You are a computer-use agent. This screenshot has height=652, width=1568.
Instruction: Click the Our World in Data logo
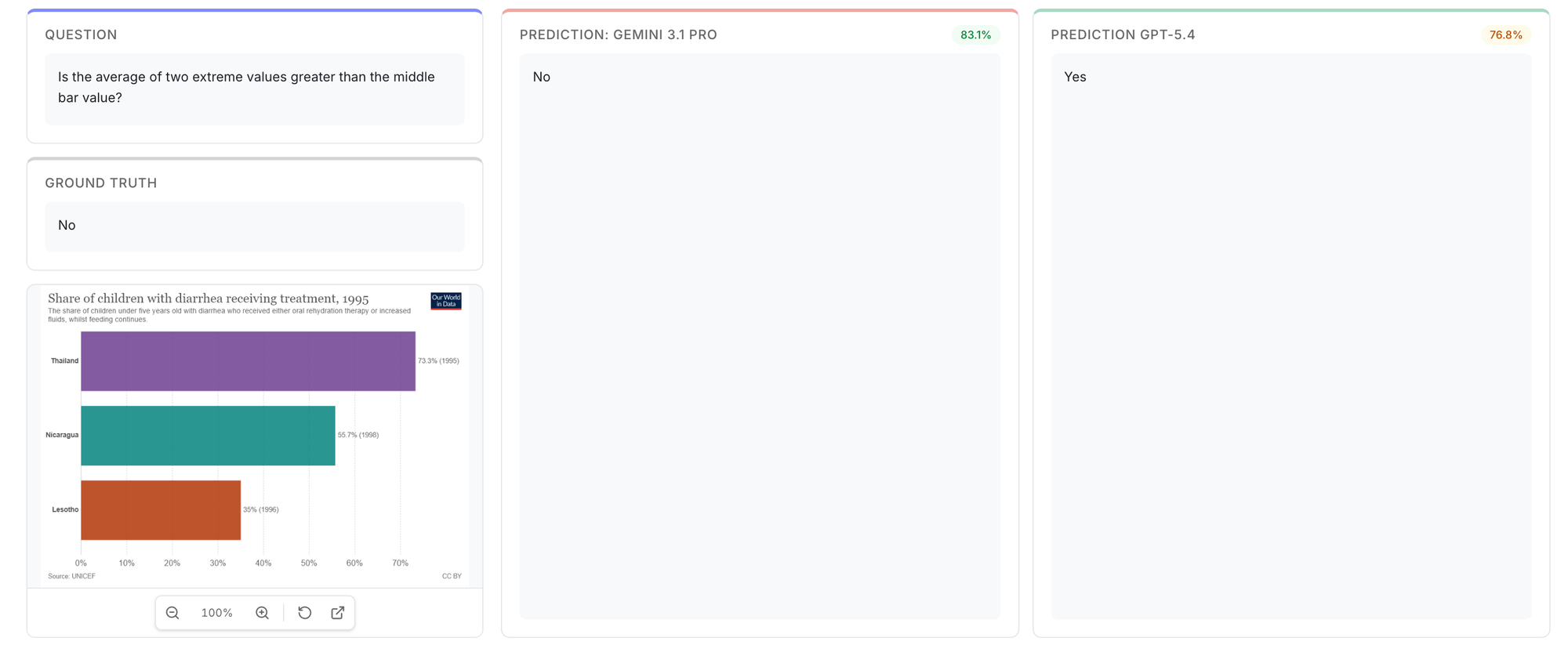[x=445, y=301]
